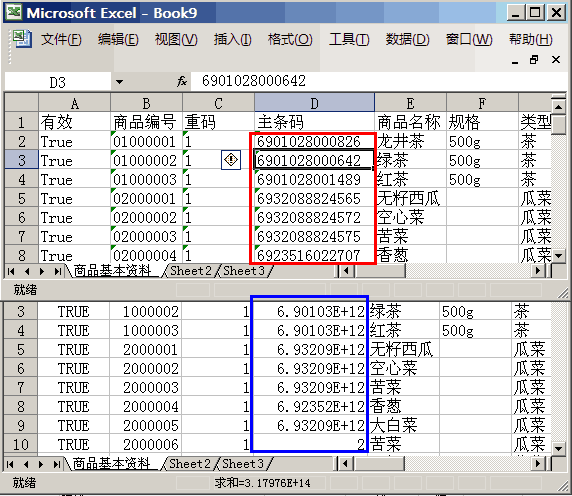Switch to Sheet2 tab in upper pane
This screenshot has width=572, height=496.
191,271
